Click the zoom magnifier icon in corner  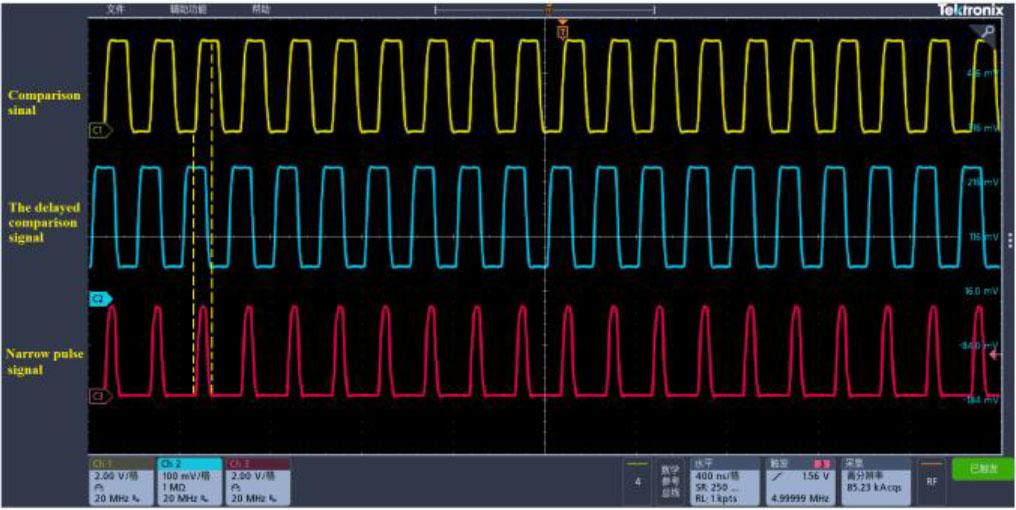(x=988, y=32)
